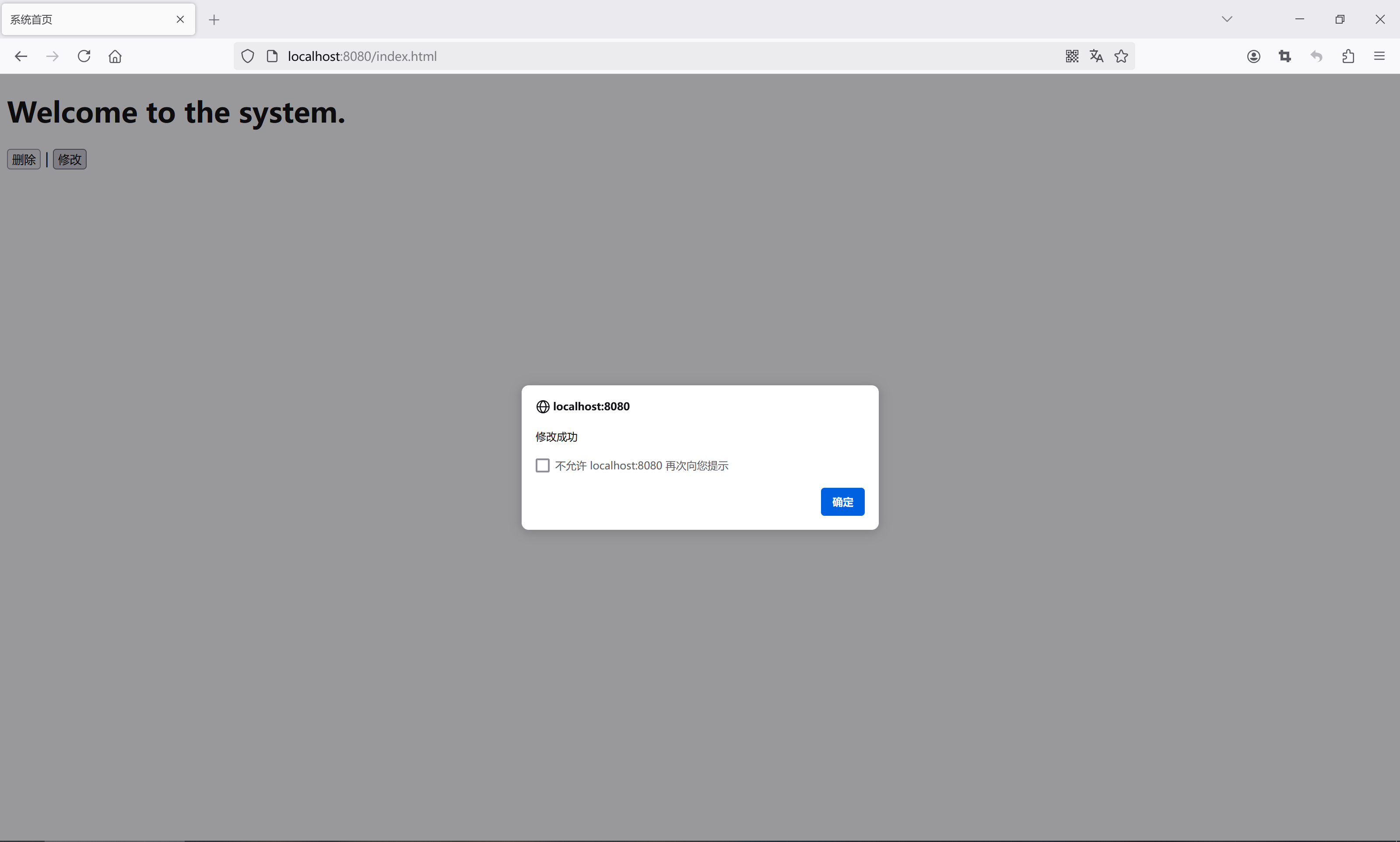The height and width of the screenshot is (842, 1400).
Task: Check the don't allow prompts checkbox
Action: 543,466
